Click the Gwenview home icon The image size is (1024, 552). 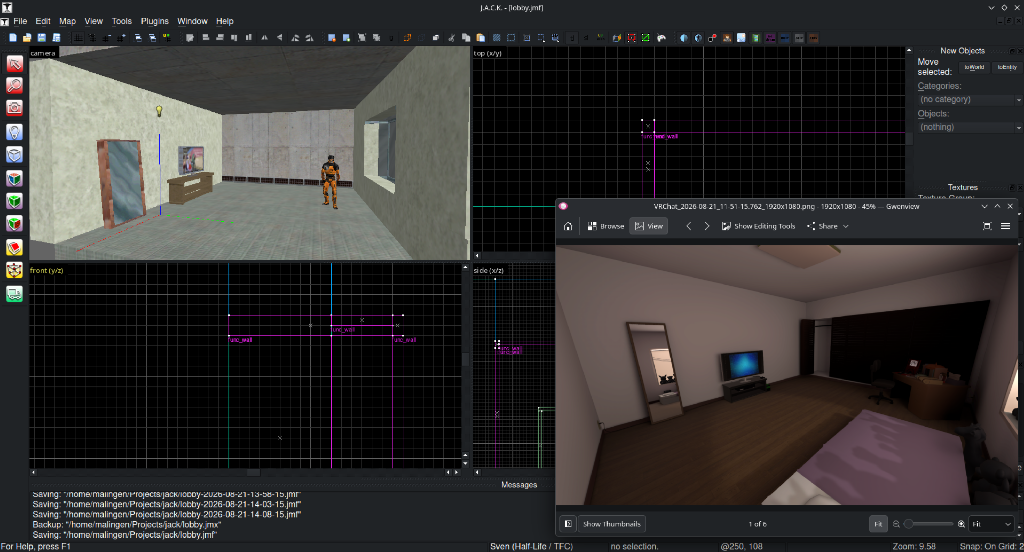coord(568,226)
